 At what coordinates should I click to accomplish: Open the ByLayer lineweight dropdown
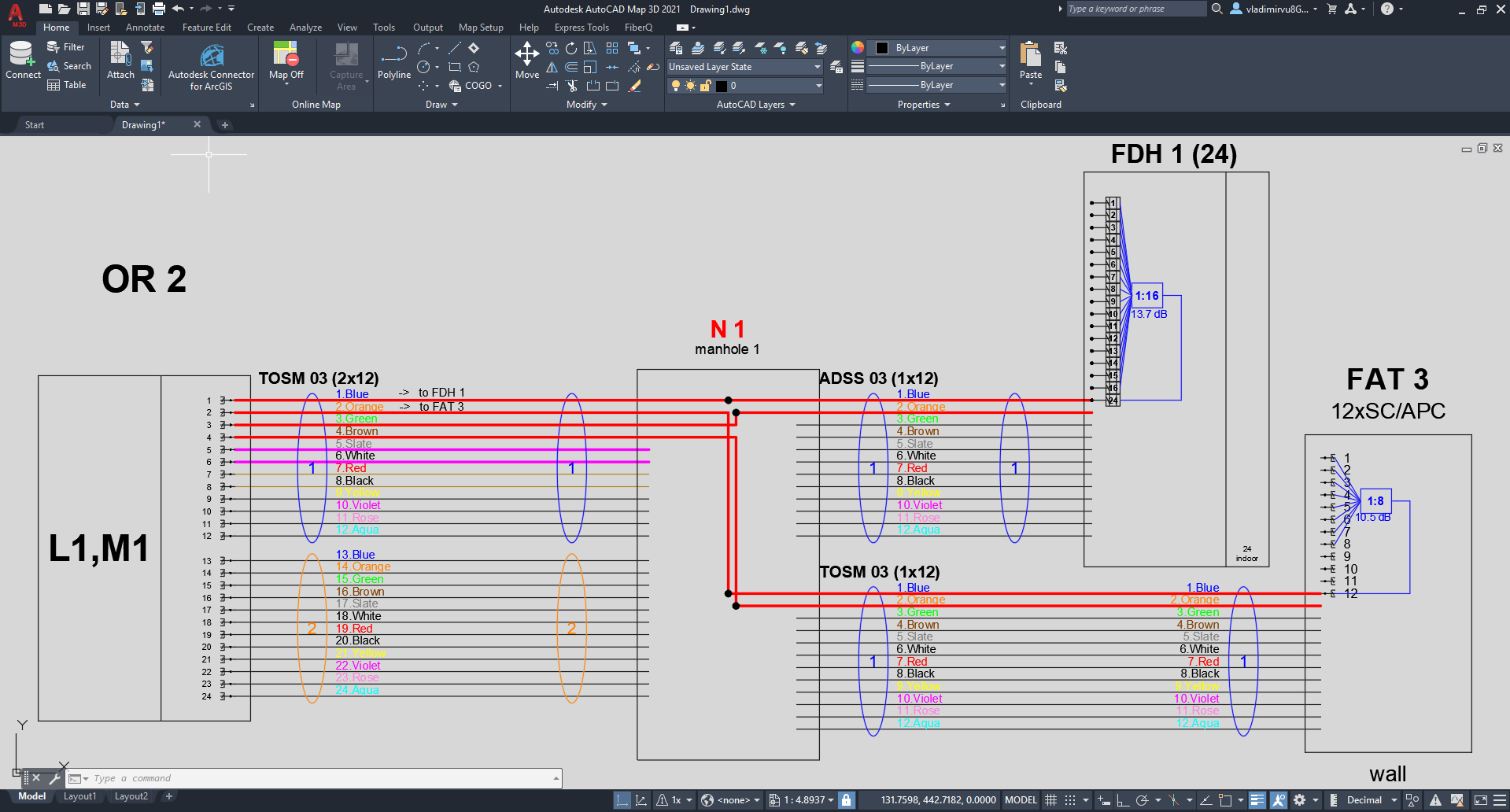[x=936, y=67]
